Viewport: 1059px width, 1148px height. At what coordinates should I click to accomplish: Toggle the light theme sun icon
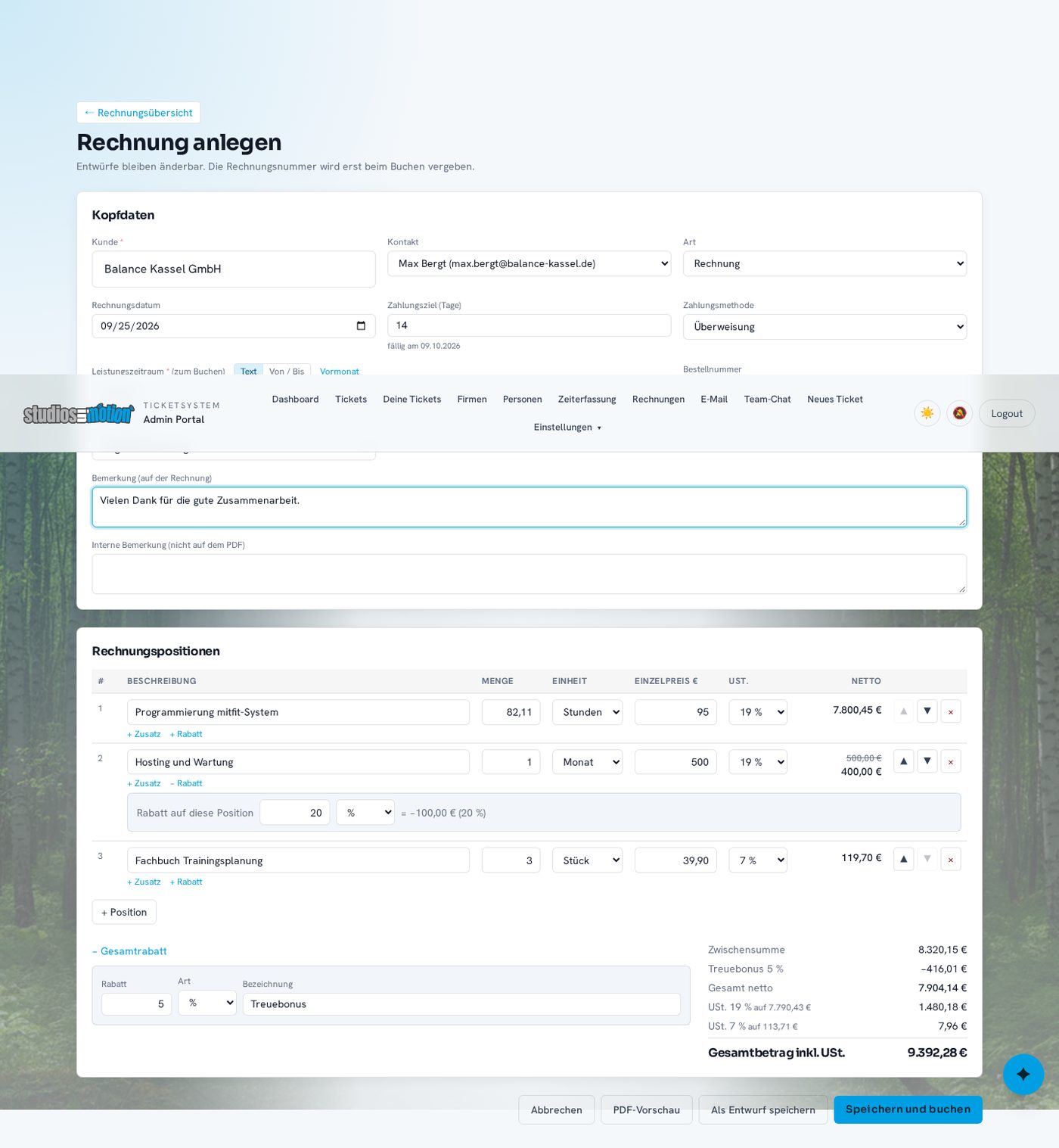[927, 413]
